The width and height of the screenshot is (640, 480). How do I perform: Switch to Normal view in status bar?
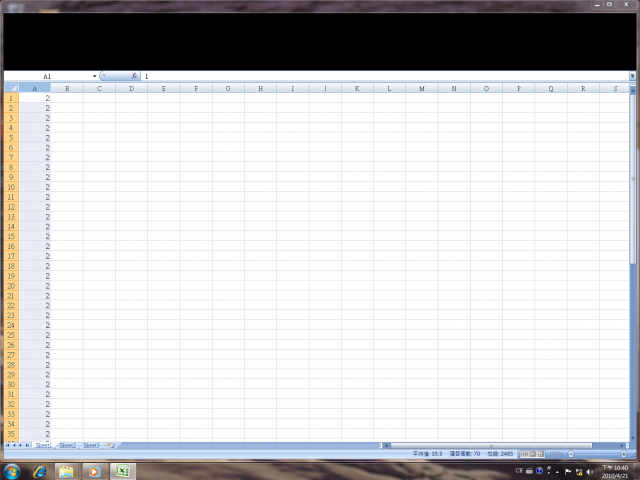524,454
